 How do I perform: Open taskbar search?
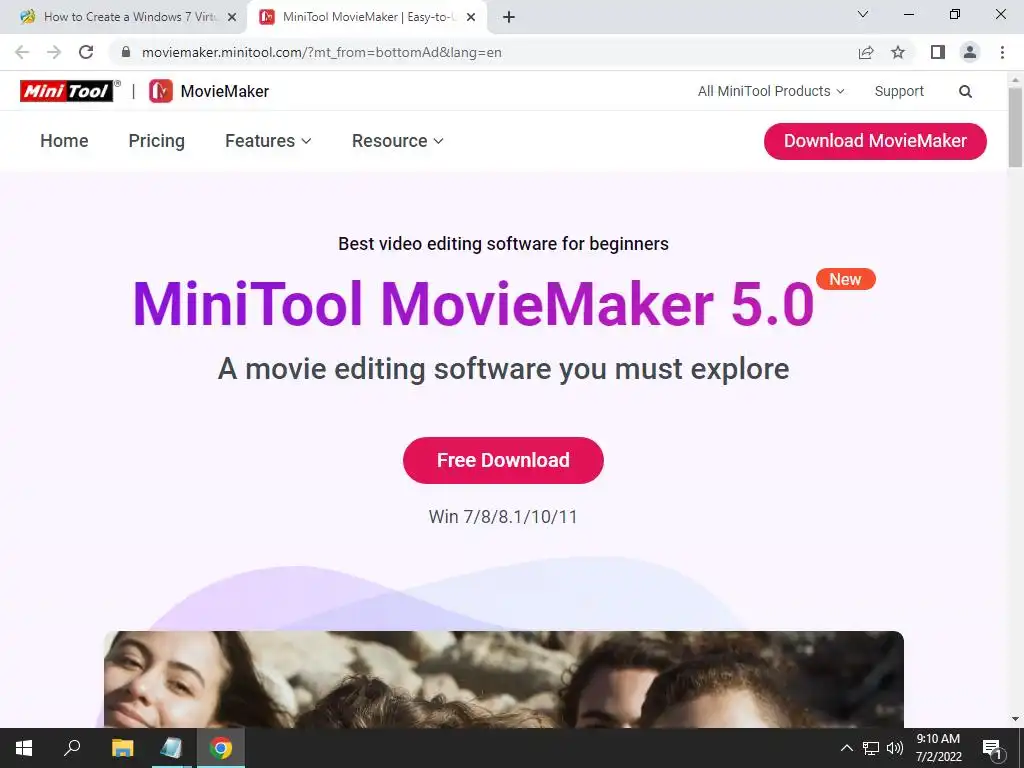(72, 748)
